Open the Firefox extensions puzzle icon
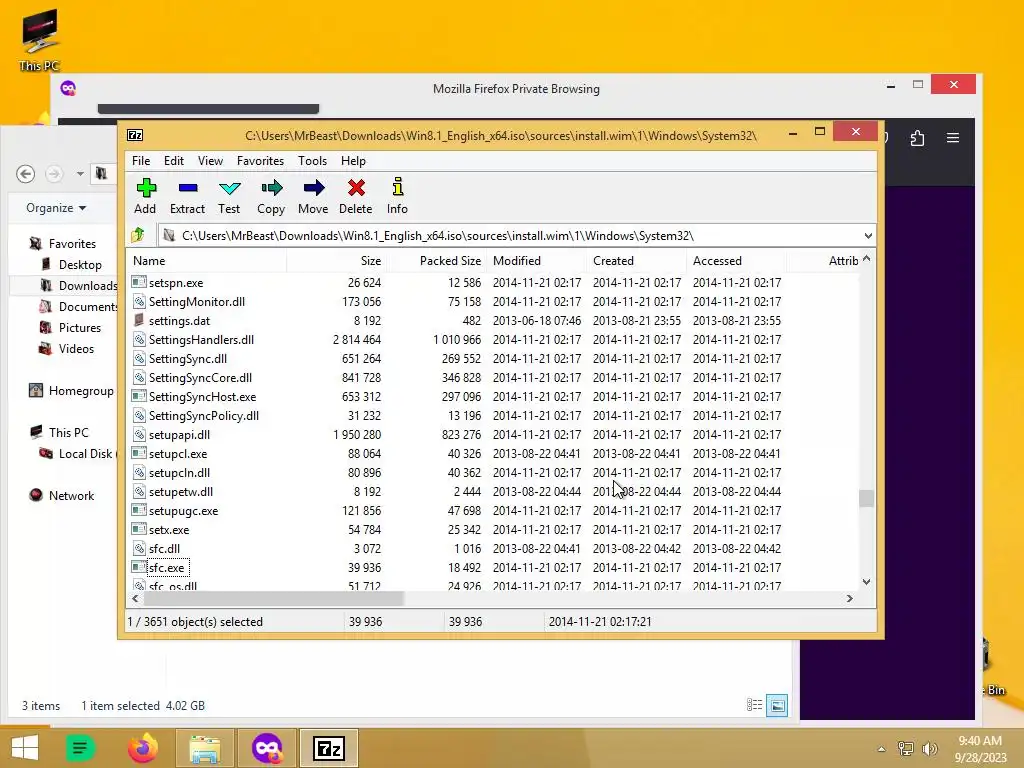This screenshot has height=768, width=1024. 917,138
